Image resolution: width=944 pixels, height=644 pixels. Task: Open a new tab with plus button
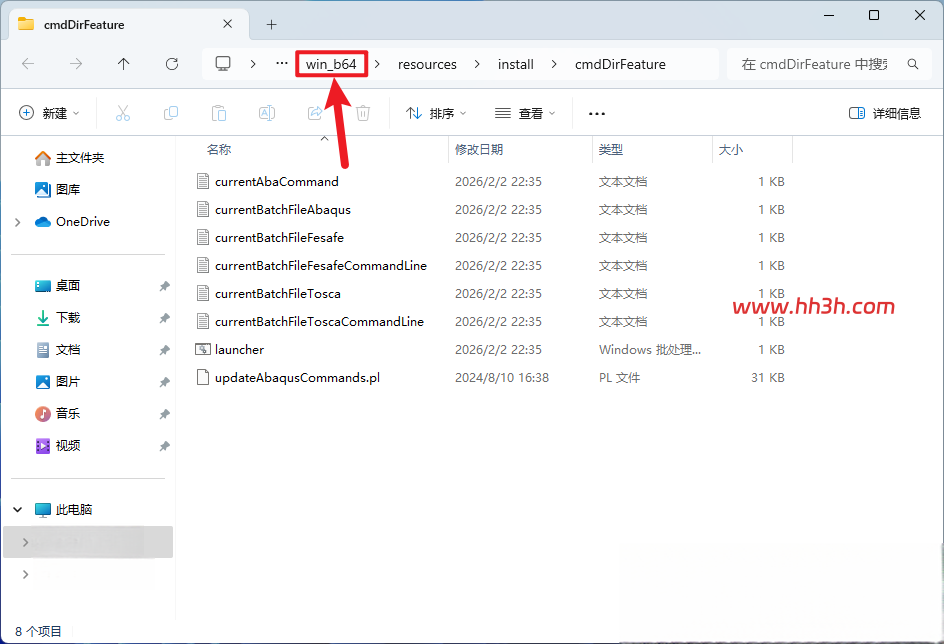tap(272, 25)
